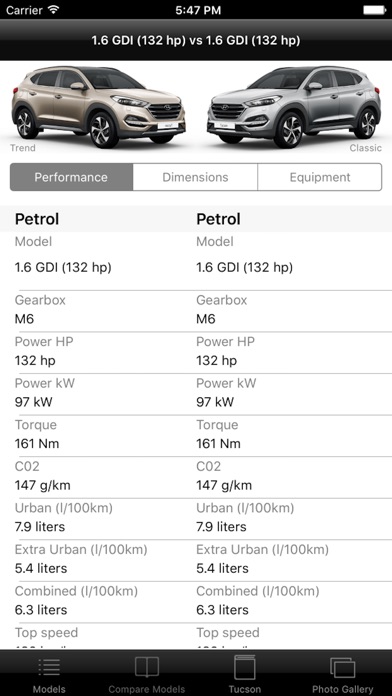Tap left column 161 Nm torque value
Viewport: 392px width, 696px height.
coord(37,443)
